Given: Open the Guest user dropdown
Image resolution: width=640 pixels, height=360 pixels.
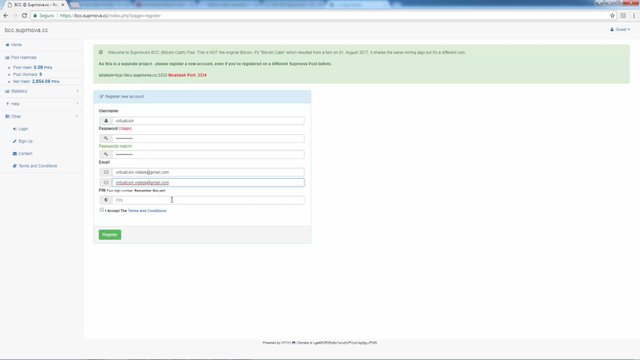Looking at the screenshot, I should pos(620,29).
